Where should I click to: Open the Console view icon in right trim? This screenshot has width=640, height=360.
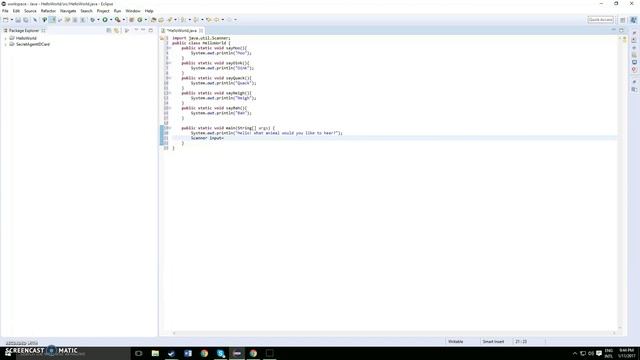coord(634,62)
